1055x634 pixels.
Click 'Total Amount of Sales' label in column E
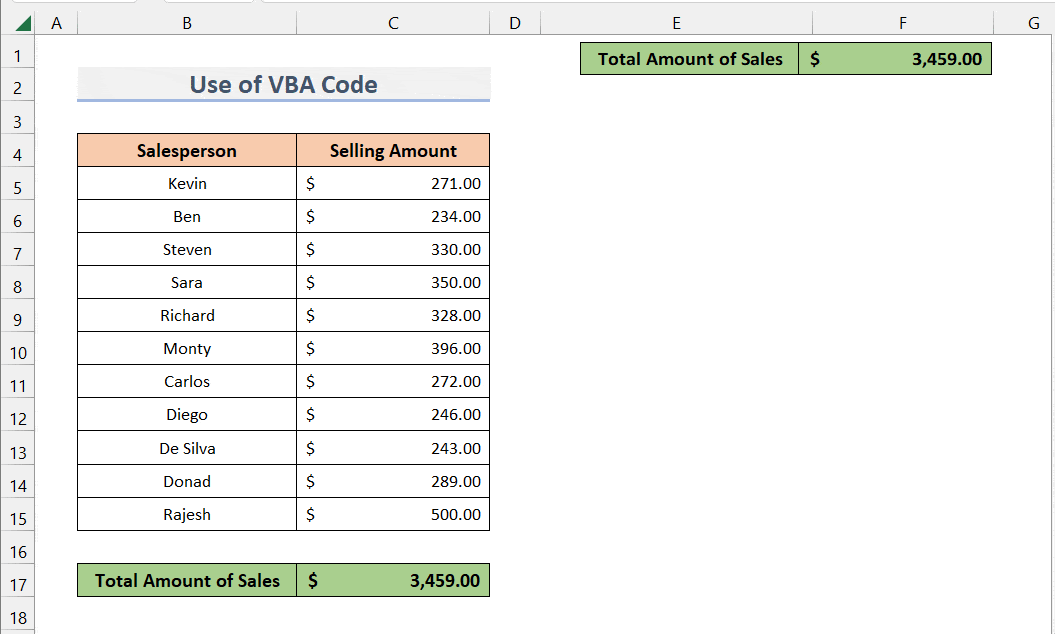(x=690, y=59)
